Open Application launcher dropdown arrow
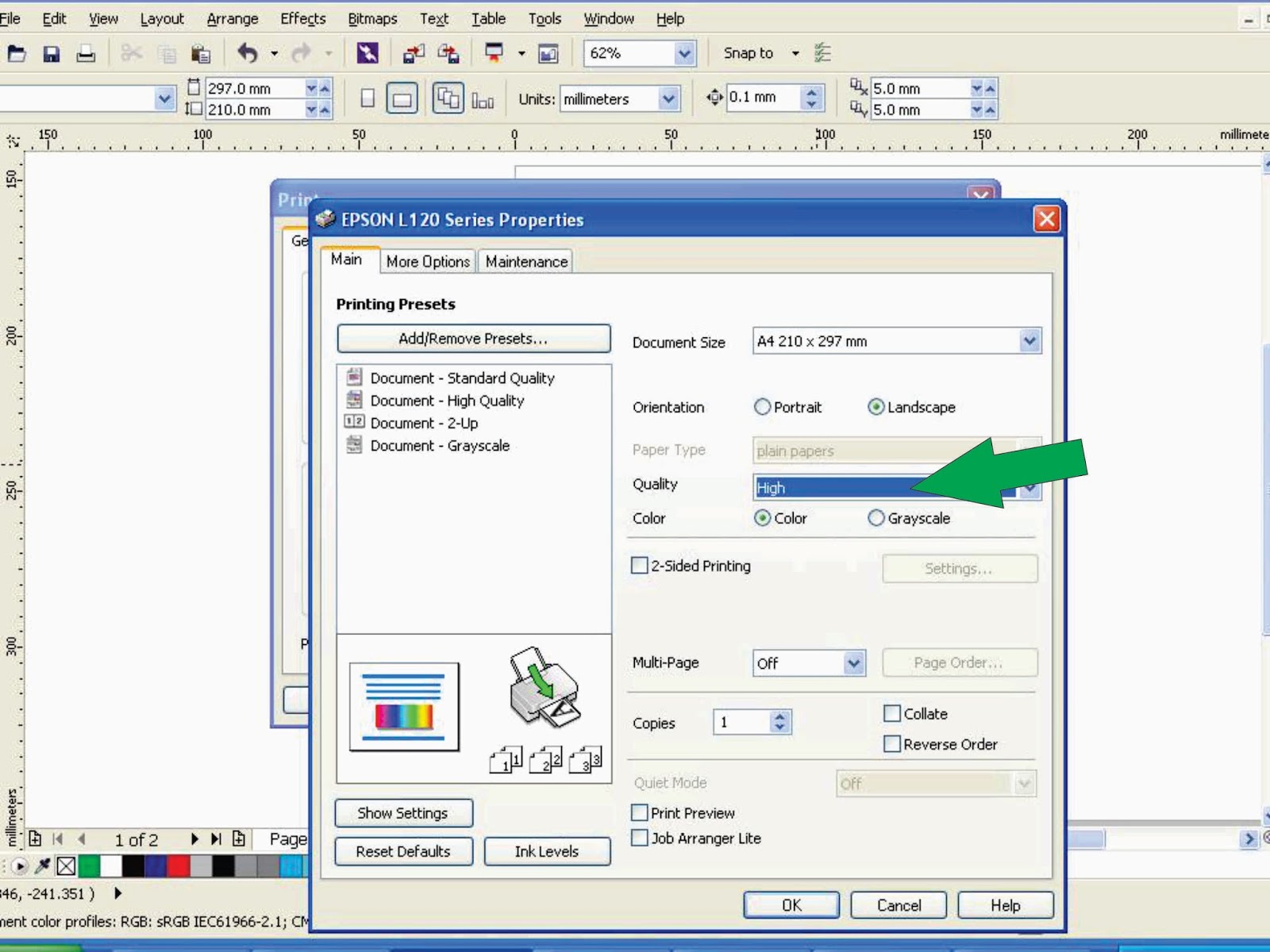 pyautogui.click(x=521, y=54)
